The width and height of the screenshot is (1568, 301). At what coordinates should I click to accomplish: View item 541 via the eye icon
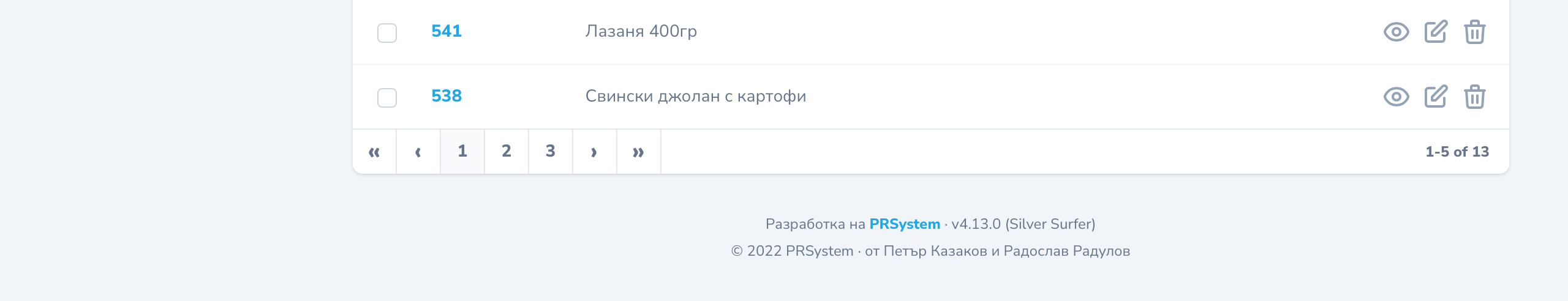[x=1396, y=32]
